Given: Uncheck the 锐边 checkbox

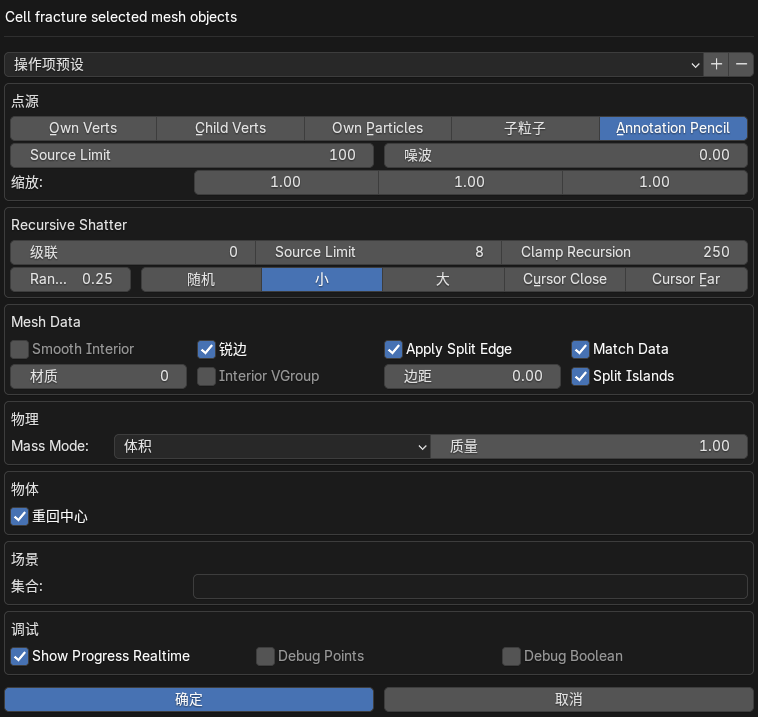Looking at the screenshot, I should [207, 349].
